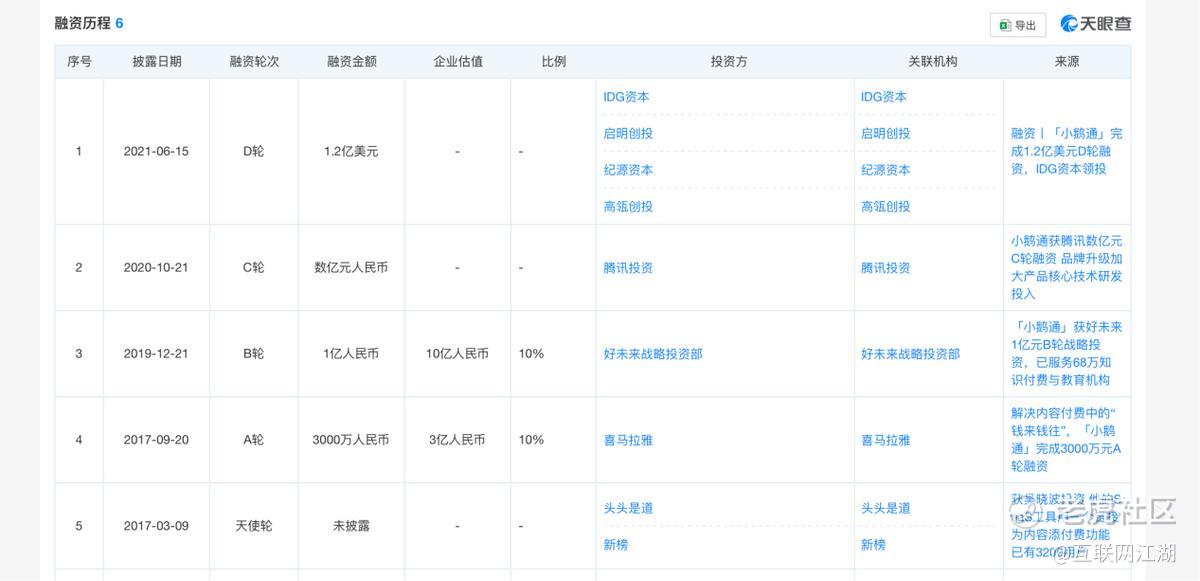Click the 3000万人民币 amount cell
The image size is (1200, 581).
pyautogui.click(x=351, y=440)
